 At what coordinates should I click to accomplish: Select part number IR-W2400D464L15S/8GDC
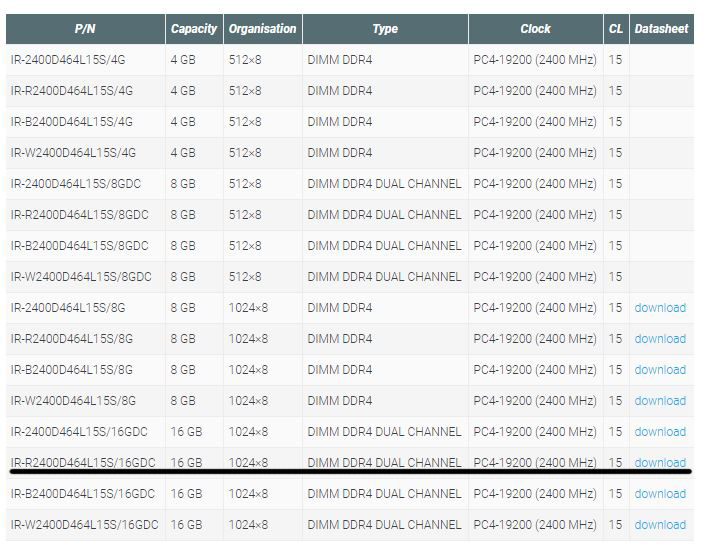[81, 277]
